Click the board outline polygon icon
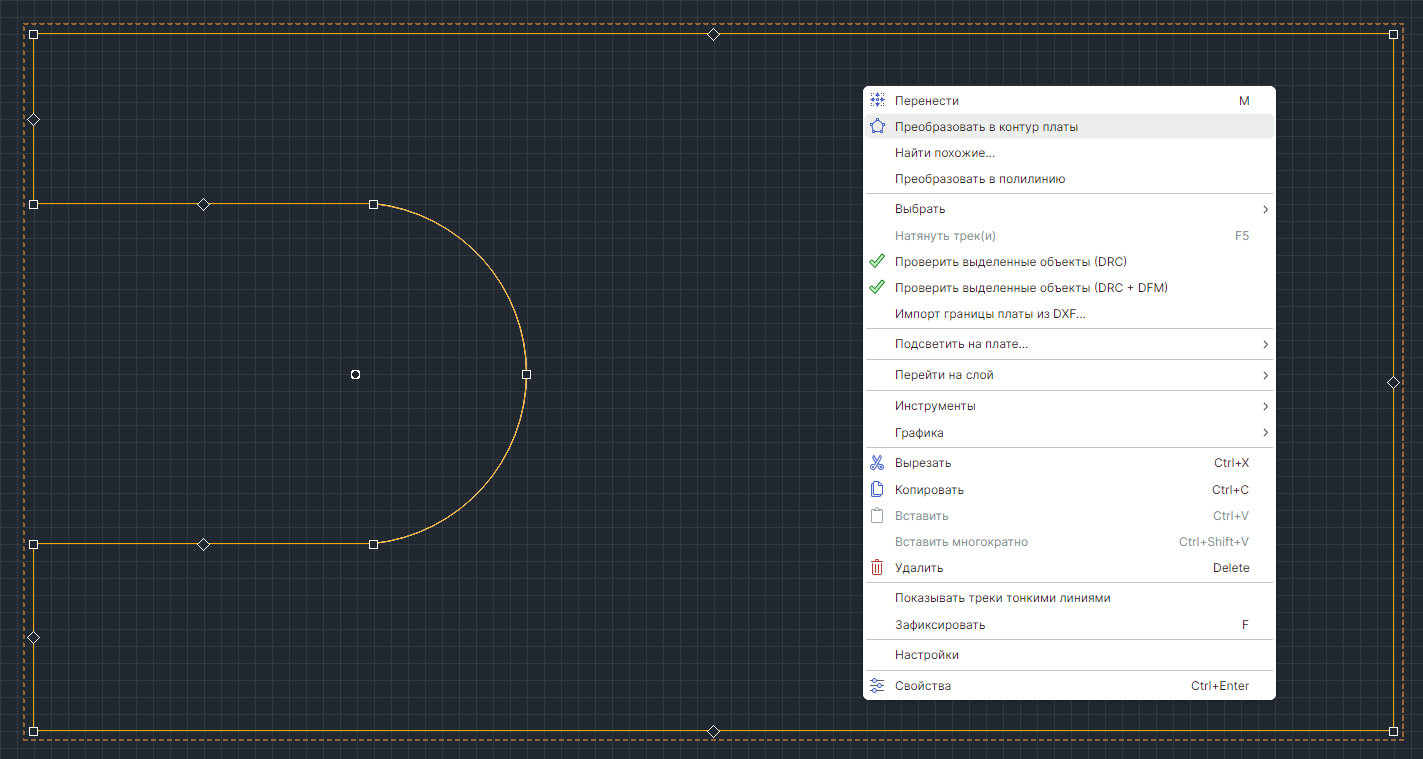This screenshot has width=1423, height=759. tap(877, 127)
